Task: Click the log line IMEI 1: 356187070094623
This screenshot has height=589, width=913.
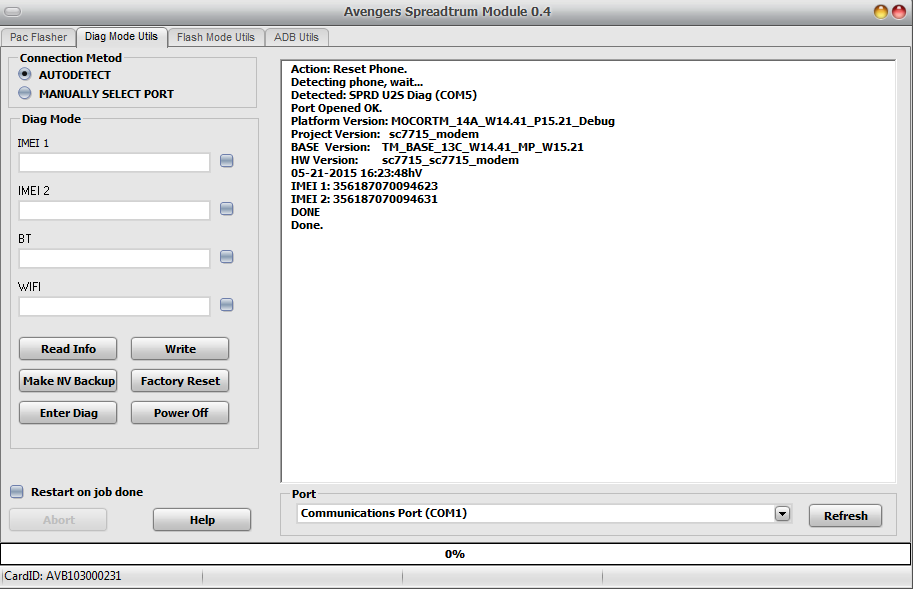Action: pos(365,186)
